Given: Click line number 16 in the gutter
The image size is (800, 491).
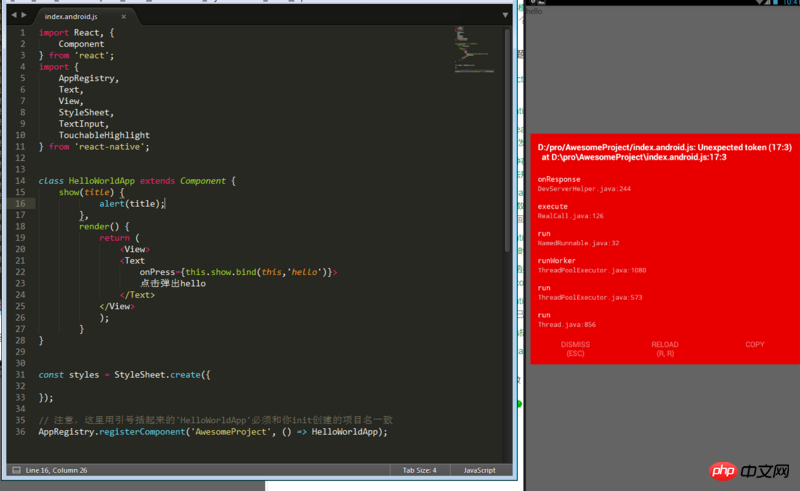Looking at the screenshot, I should click(21, 203).
